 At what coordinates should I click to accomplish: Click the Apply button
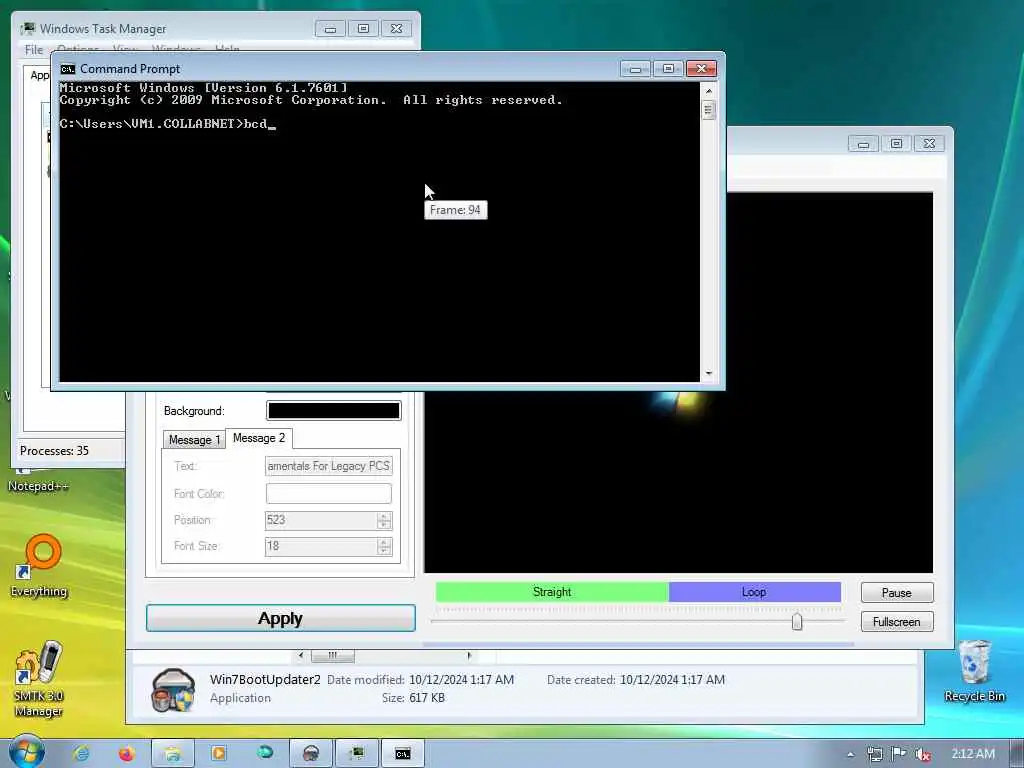coord(281,618)
